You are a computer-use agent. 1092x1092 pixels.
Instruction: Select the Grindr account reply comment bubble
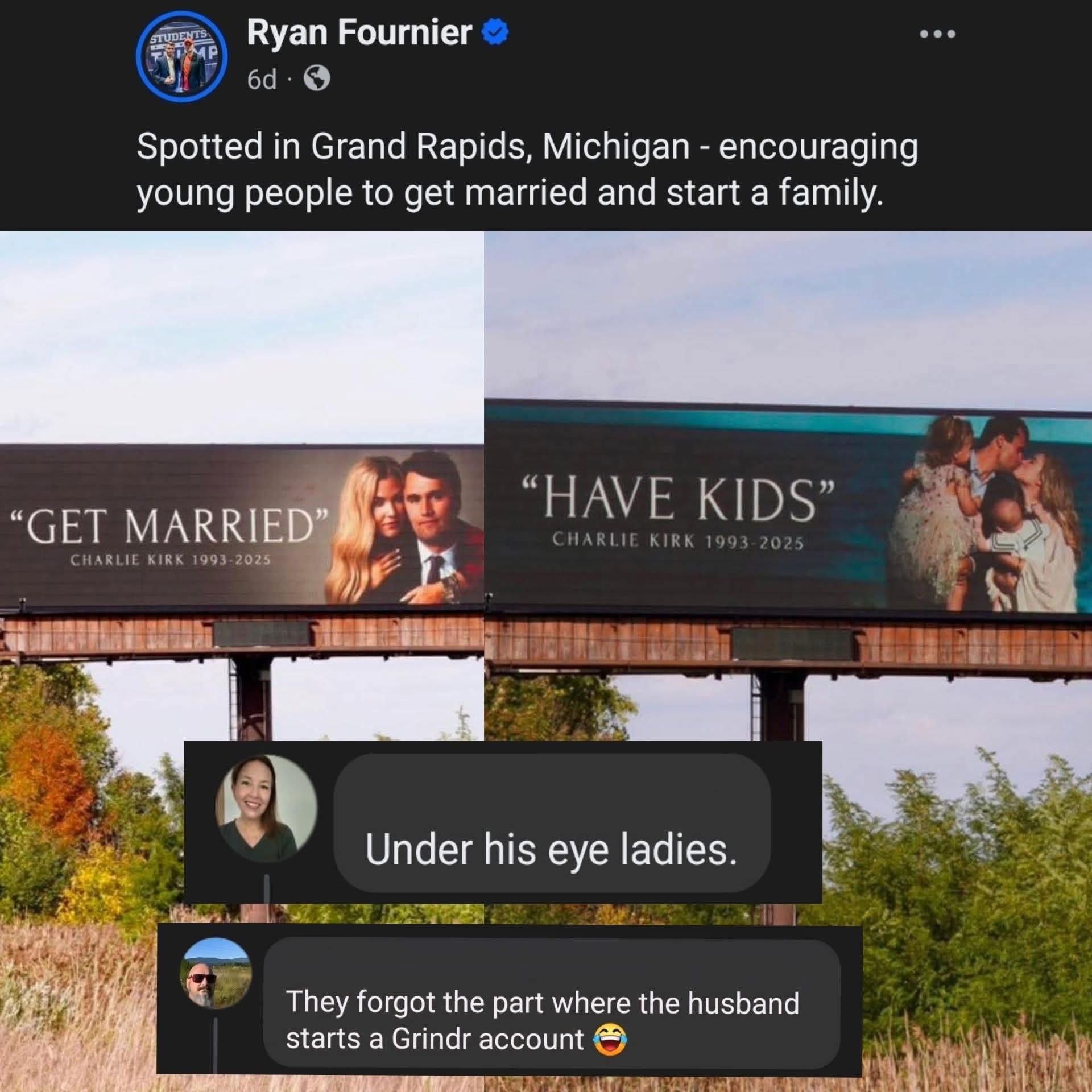point(552,1003)
